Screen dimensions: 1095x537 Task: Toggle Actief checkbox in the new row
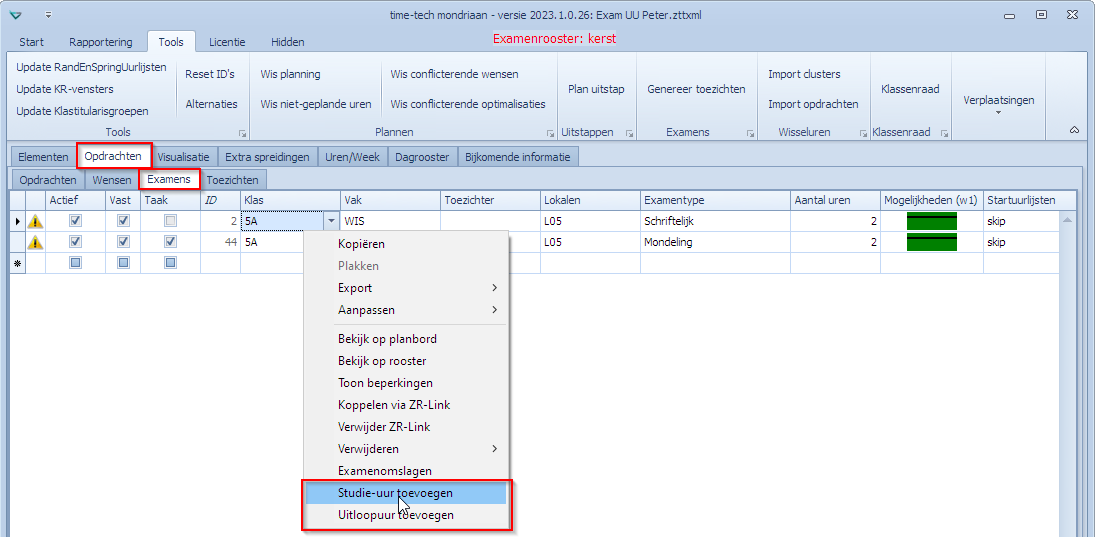(x=75, y=263)
